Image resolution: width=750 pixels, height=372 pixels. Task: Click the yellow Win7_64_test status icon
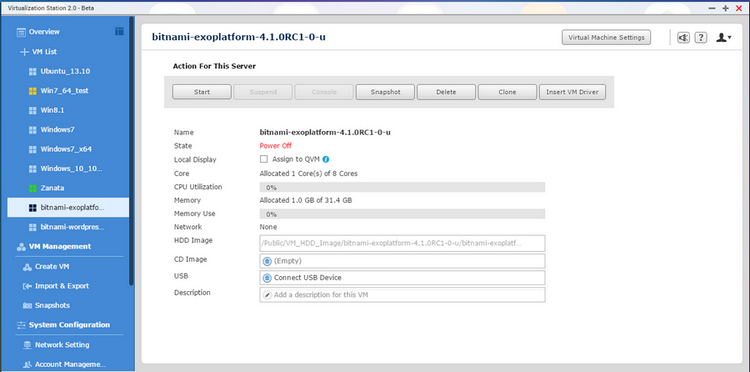pyautogui.click(x=33, y=91)
